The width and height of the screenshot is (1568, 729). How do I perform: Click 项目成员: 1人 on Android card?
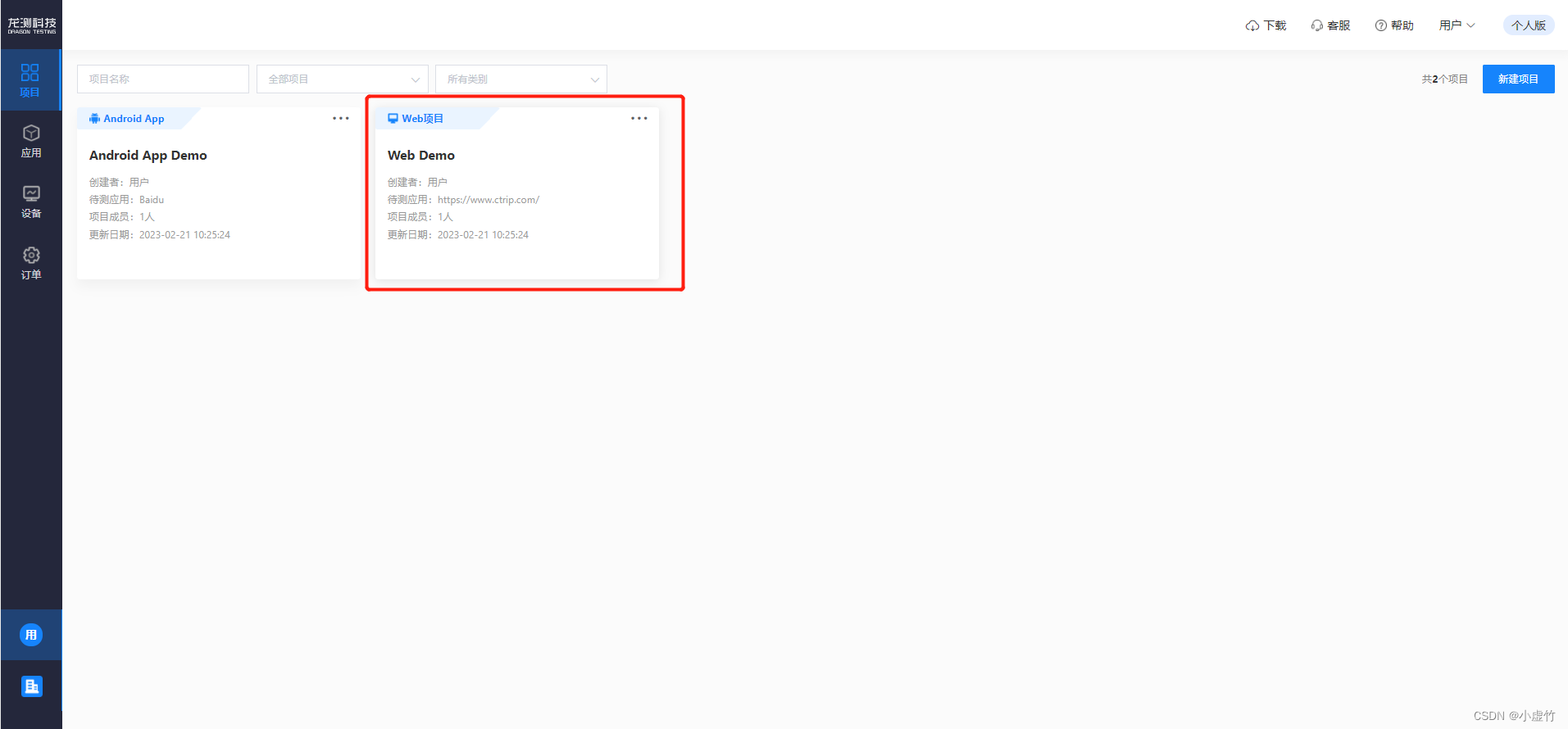click(122, 217)
